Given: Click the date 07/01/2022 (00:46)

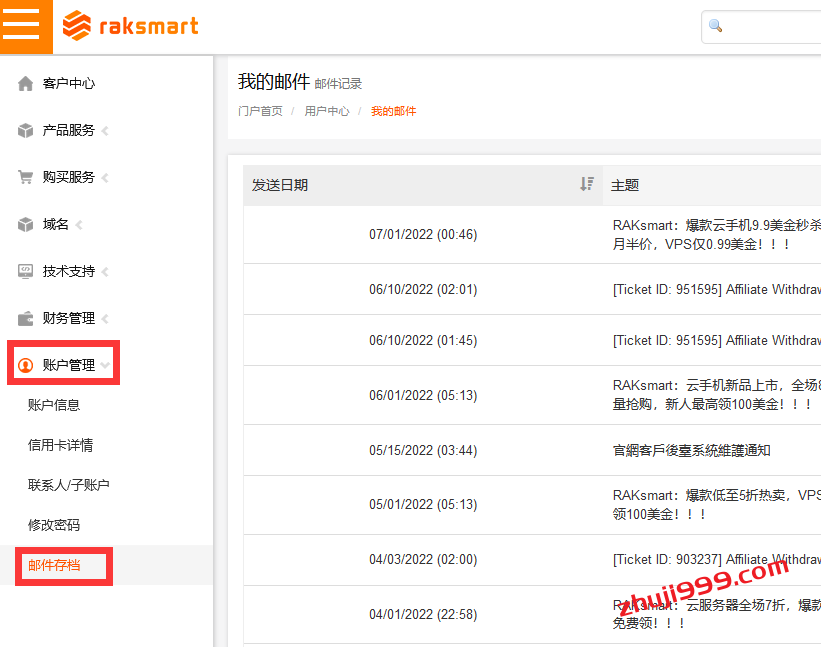Looking at the screenshot, I should 423,235.
